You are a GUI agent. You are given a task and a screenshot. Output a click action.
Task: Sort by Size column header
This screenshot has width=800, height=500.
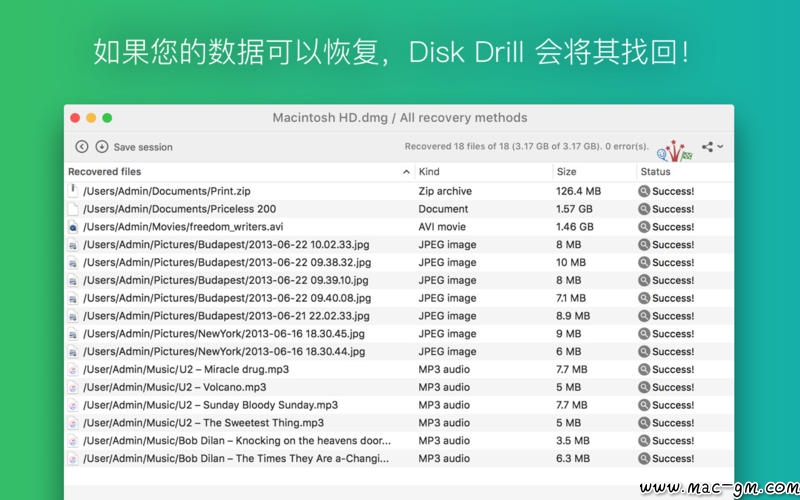[x=566, y=172]
